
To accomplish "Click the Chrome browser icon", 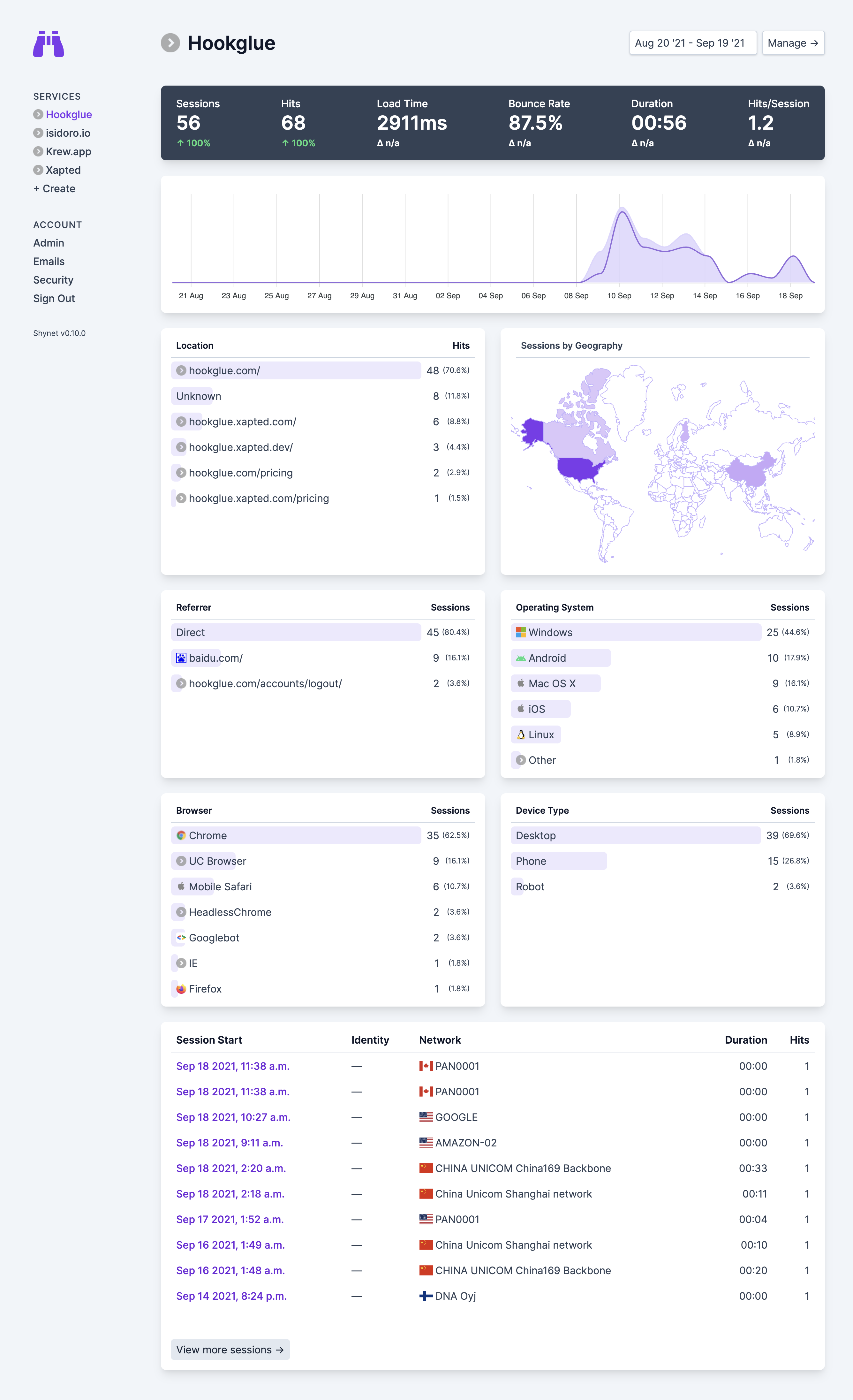I will tap(181, 835).
